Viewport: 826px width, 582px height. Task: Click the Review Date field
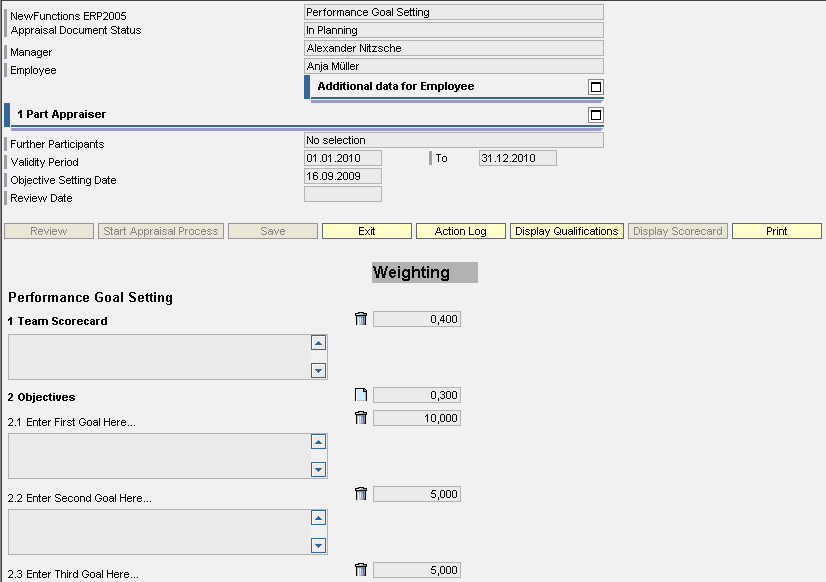coord(342,195)
